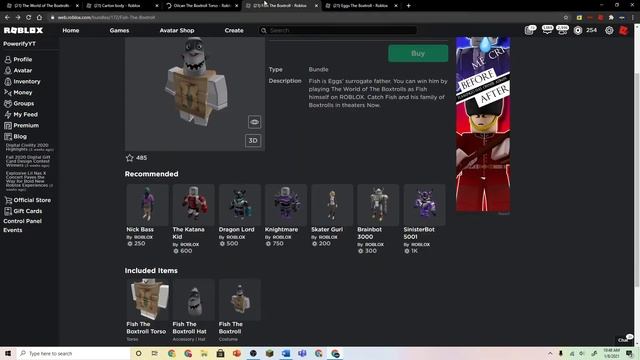Toggle the 3D view button
Image resolution: width=640 pixels, height=360 pixels.
tap(253, 141)
